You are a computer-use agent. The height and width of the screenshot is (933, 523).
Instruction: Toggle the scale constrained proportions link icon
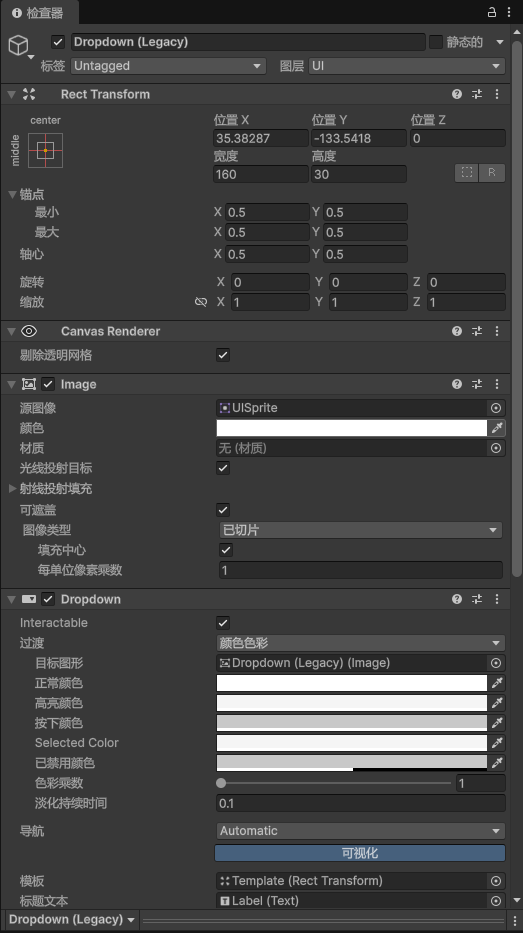coord(201,302)
